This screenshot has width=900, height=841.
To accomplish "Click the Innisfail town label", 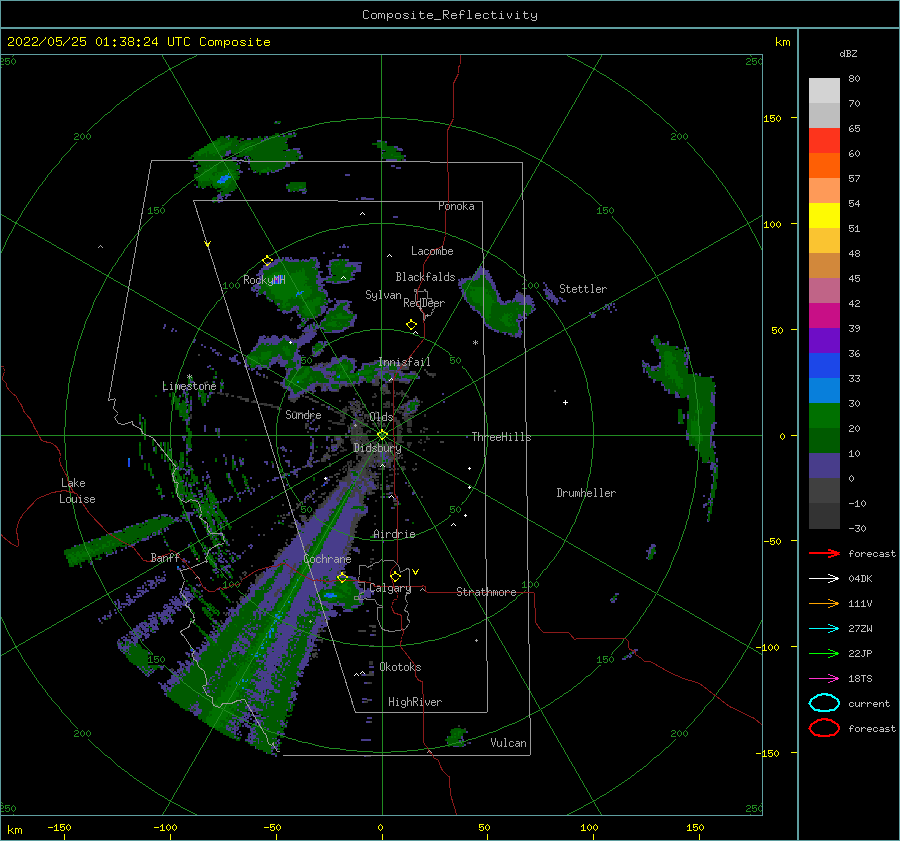I will click(x=404, y=362).
